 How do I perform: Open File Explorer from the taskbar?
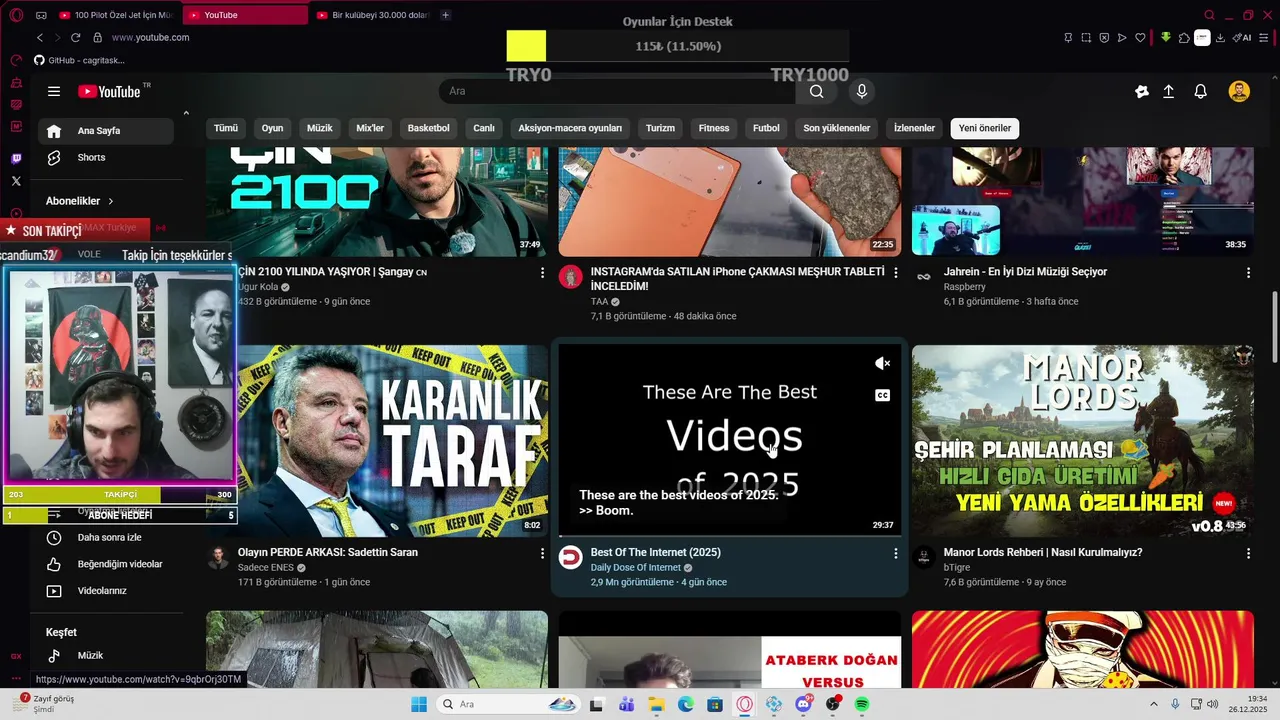point(656,705)
